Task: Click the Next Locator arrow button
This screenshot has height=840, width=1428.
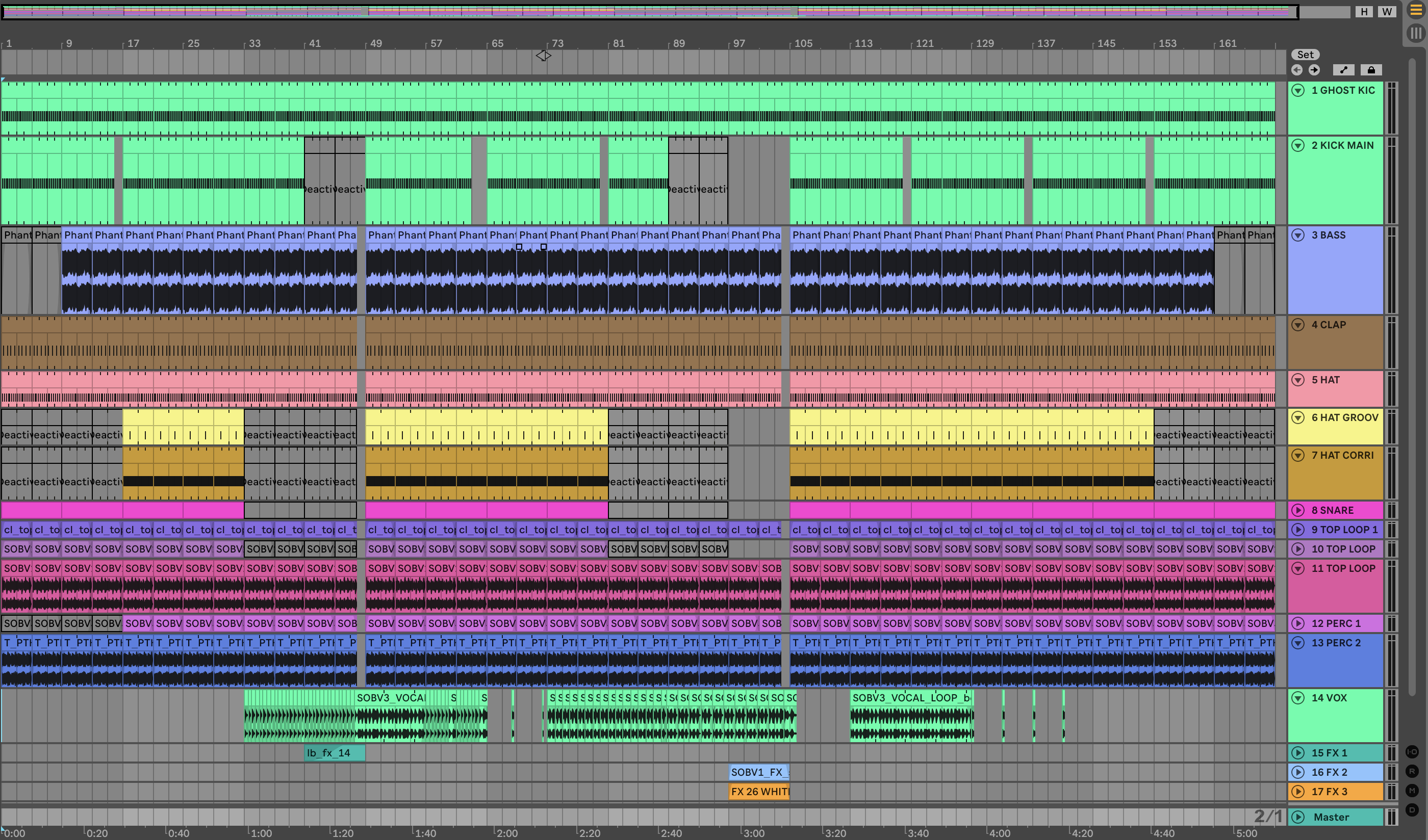Action: [x=1314, y=70]
